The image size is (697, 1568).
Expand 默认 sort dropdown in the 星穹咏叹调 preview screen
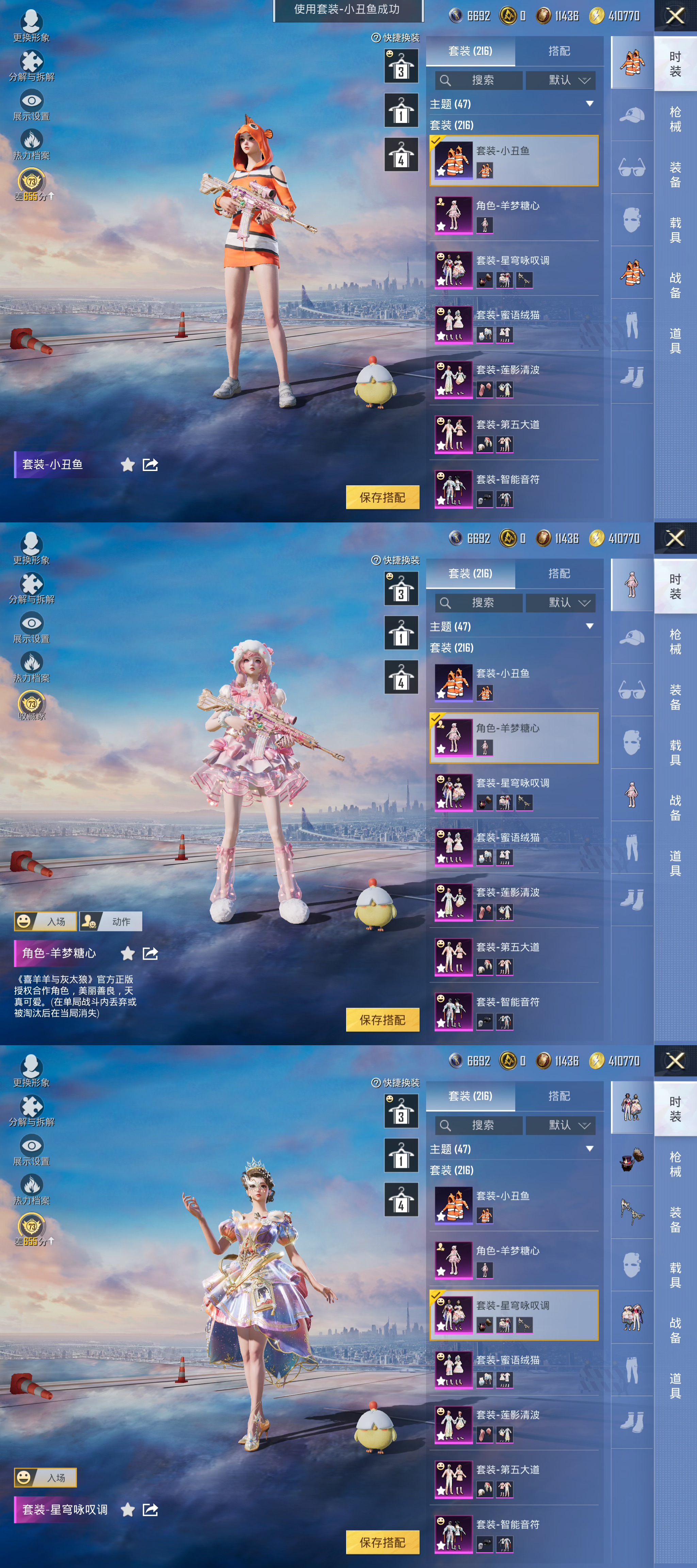pyautogui.click(x=560, y=1125)
